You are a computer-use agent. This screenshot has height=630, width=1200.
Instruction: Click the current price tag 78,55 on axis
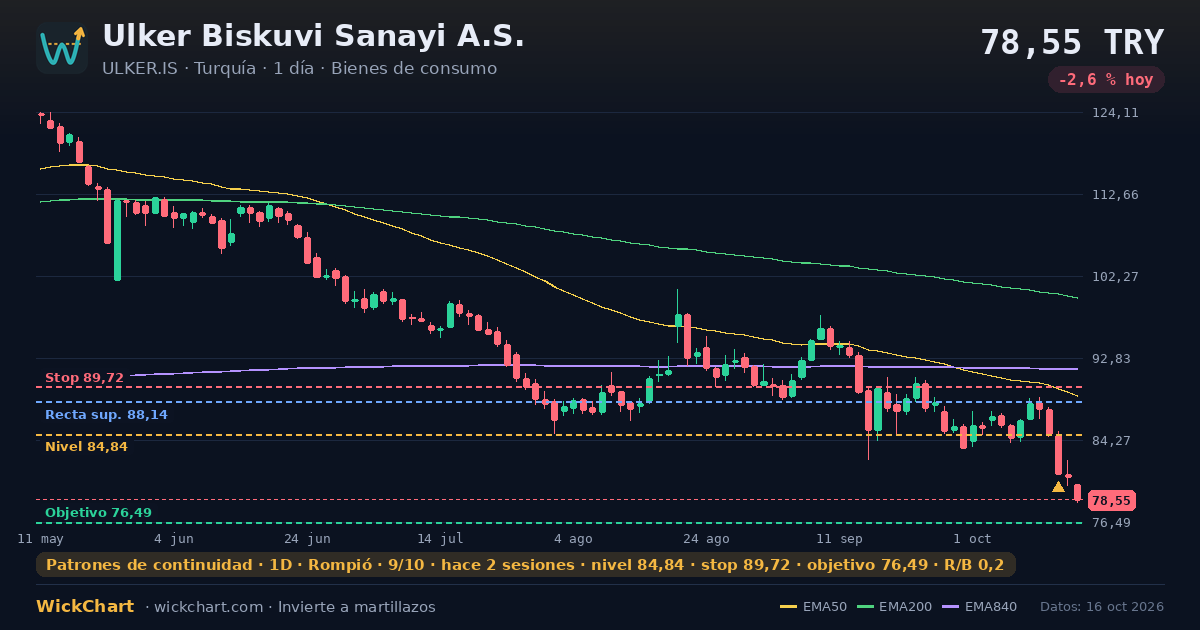[x=1111, y=501]
